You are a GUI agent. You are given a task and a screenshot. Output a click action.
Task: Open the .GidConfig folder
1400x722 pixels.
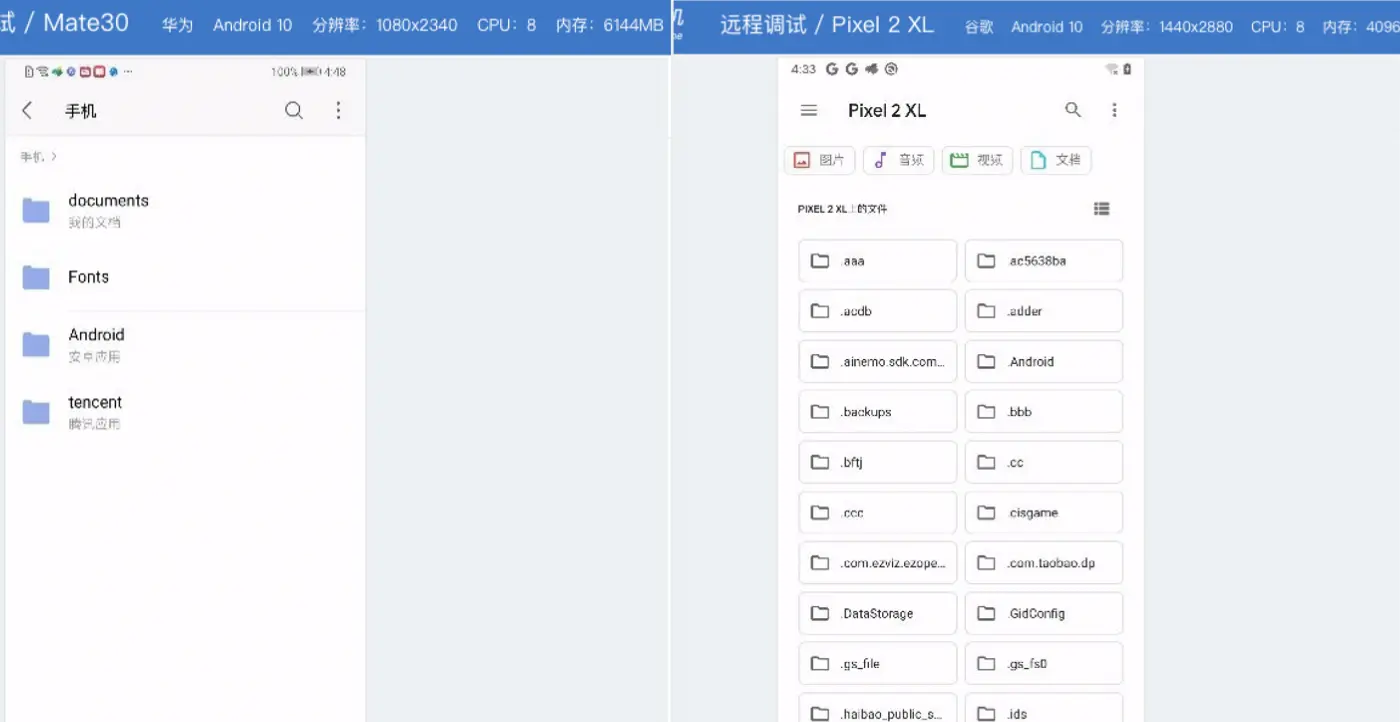[x=1044, y=613]
